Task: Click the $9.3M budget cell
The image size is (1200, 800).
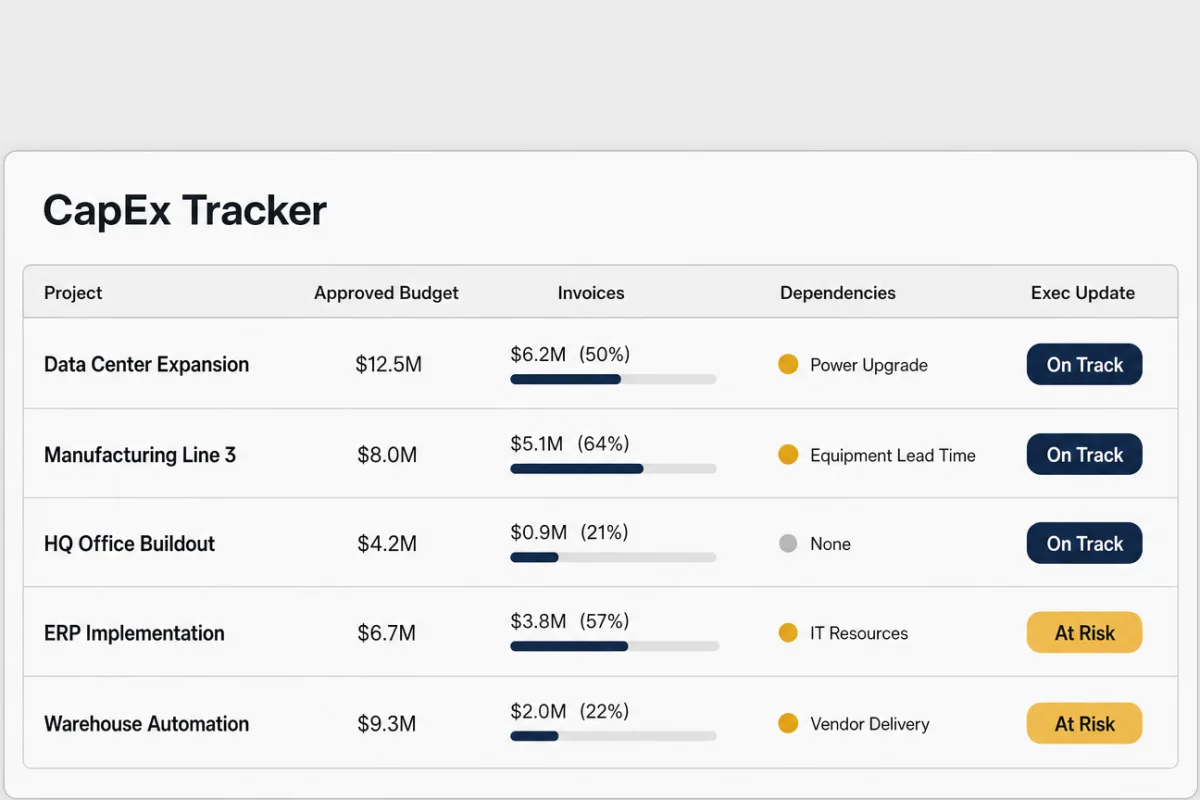Action: [x=387, y=723]
